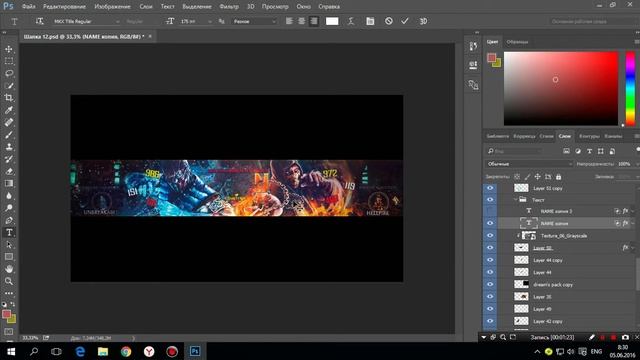Select the Clone Stamp tool
The image size is (640, 360).
[9, 147]
